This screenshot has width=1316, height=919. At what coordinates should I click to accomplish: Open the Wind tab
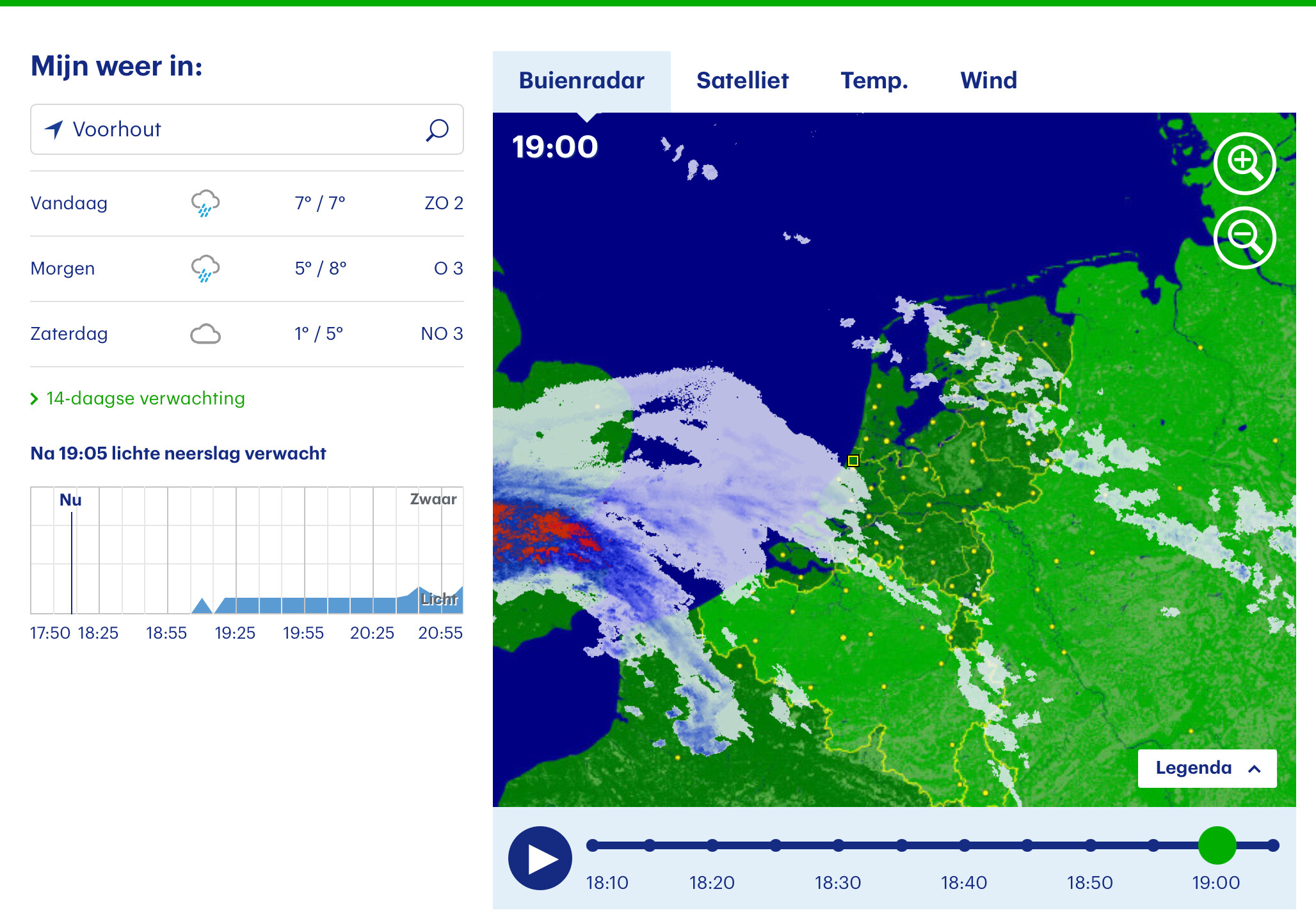coord(988,81)
